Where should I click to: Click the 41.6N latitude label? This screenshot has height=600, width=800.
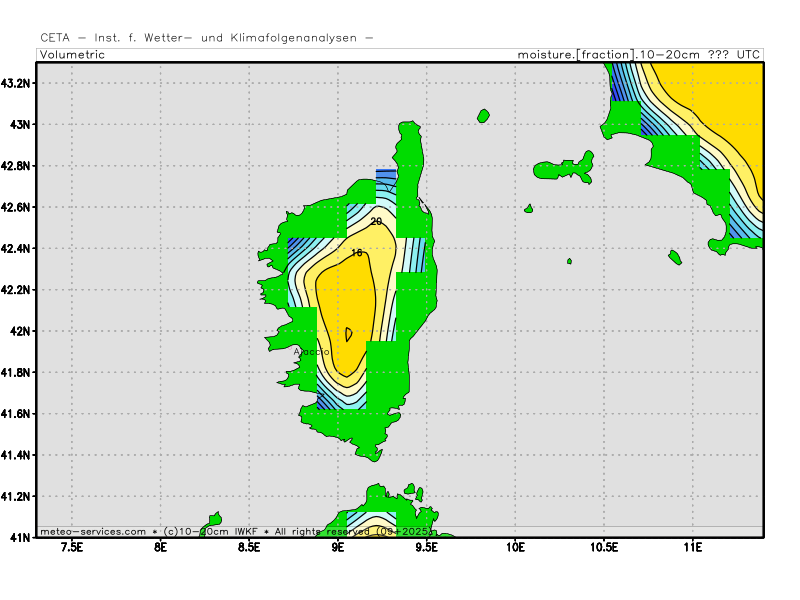15,414
